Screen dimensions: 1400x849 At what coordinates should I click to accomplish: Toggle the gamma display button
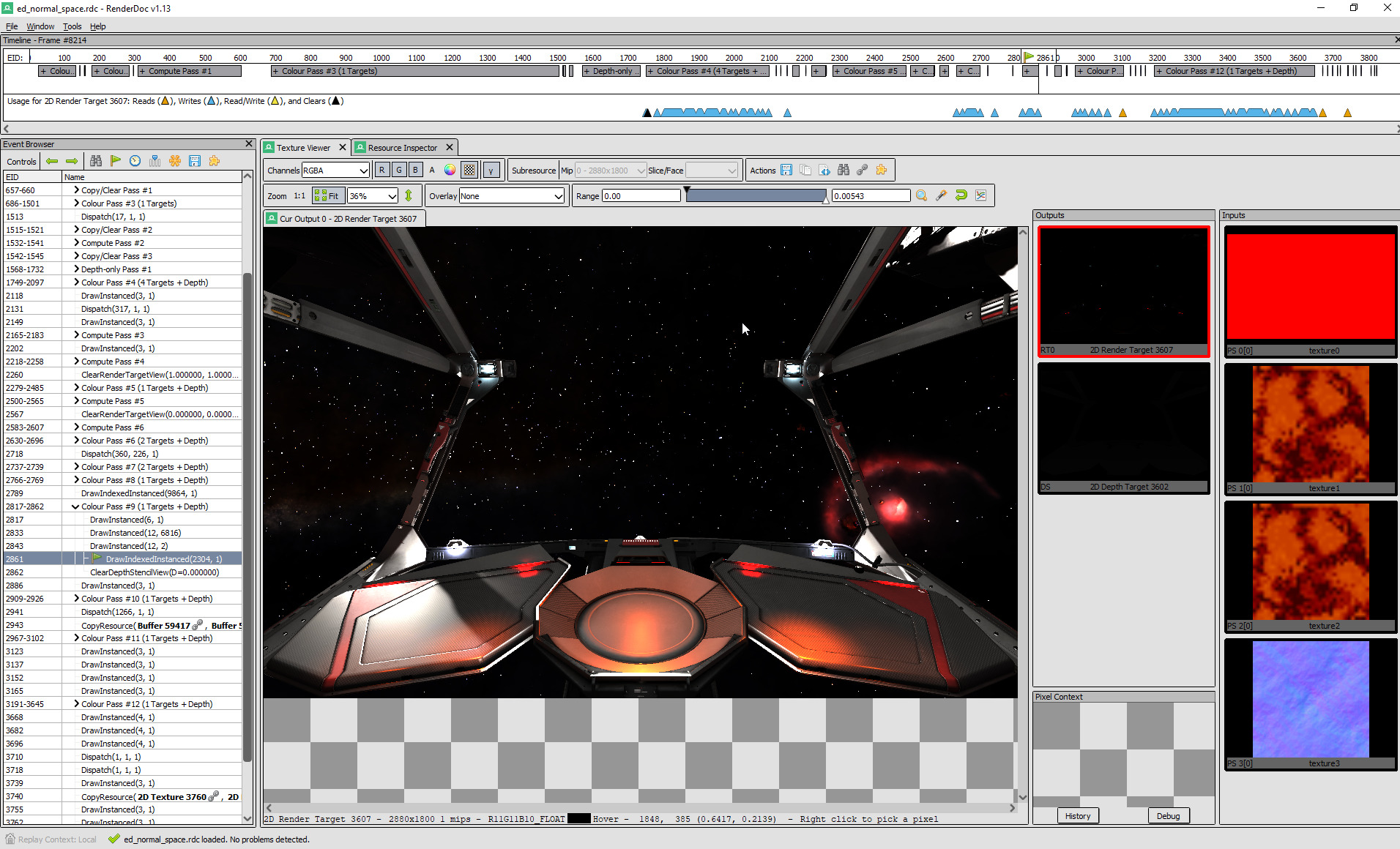click(491, 170)
